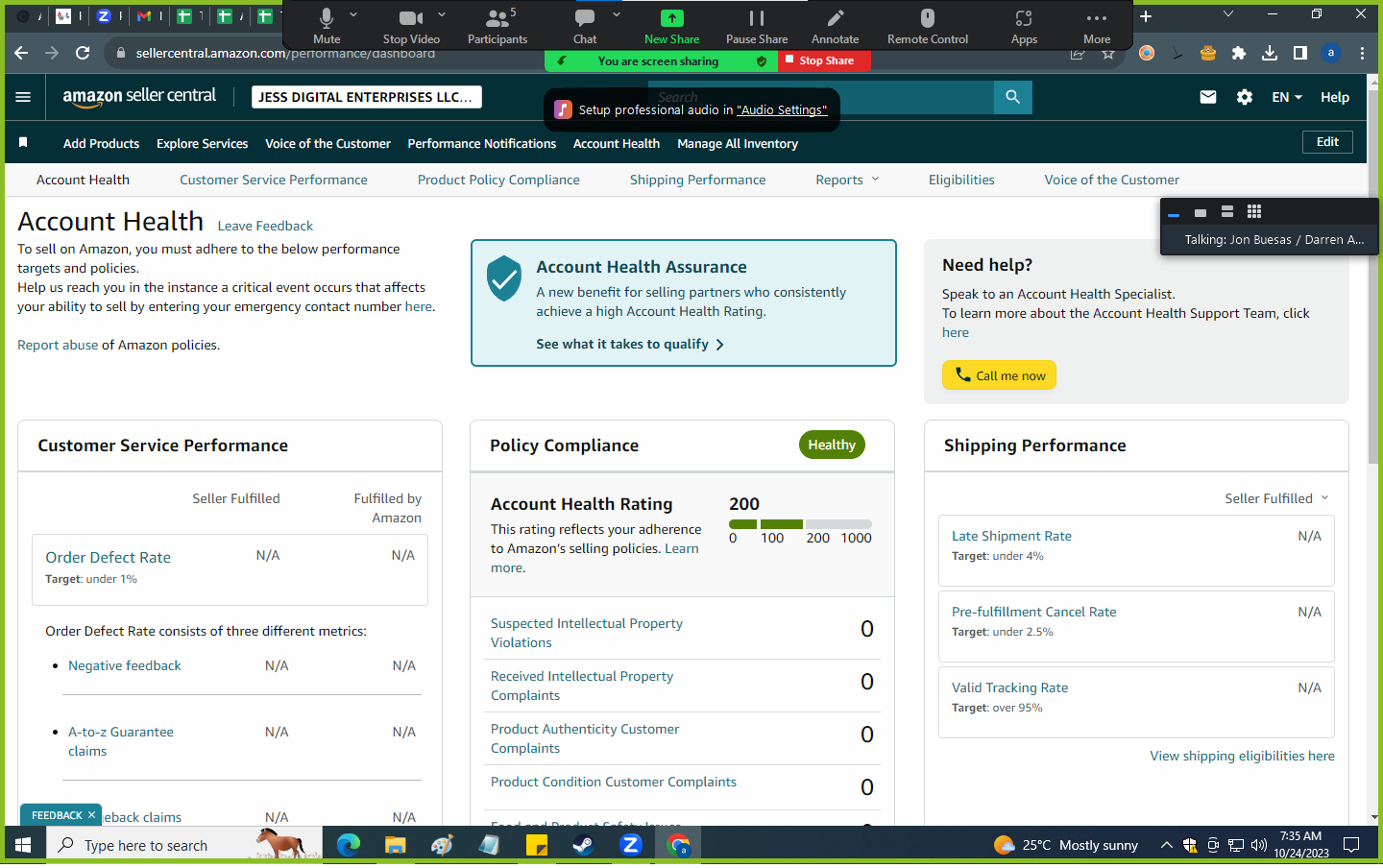Bookmark this page with the star icon
This screenshot has width=1383, height=868.
1108,54
